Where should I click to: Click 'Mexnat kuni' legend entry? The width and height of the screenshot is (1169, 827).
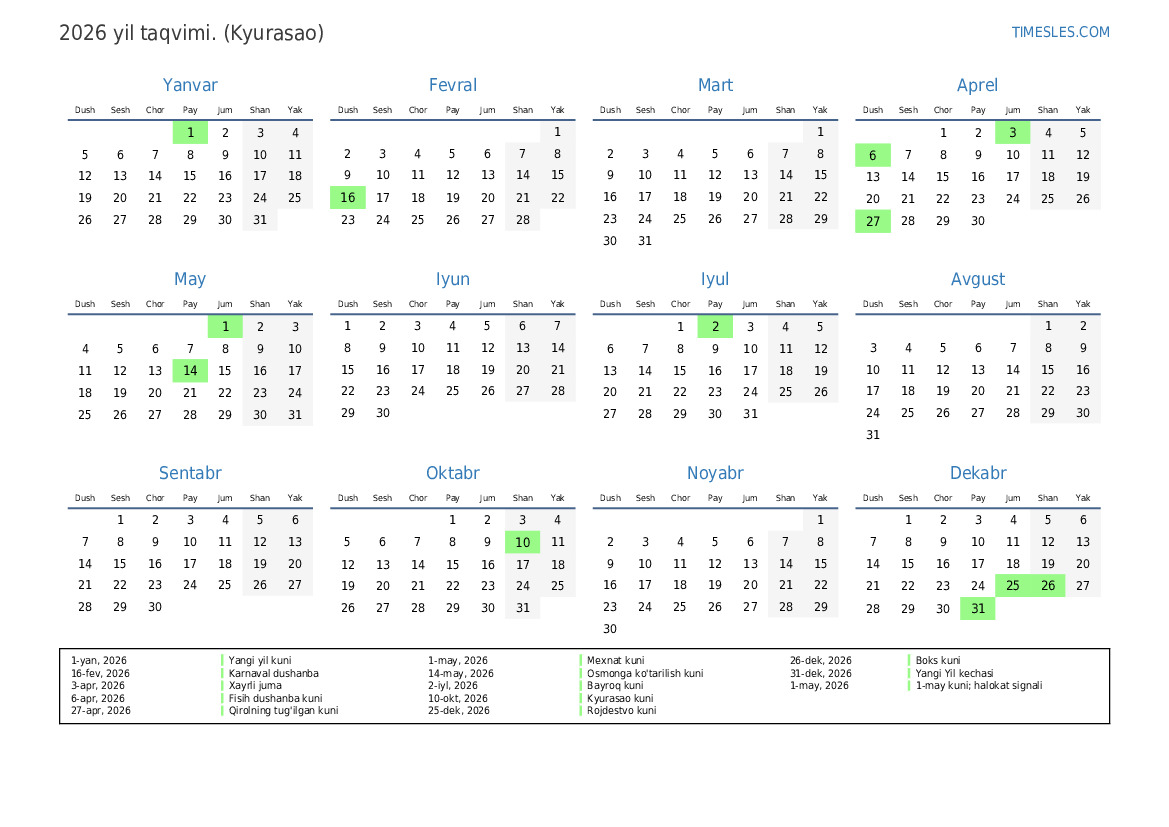tap(615, 661)
